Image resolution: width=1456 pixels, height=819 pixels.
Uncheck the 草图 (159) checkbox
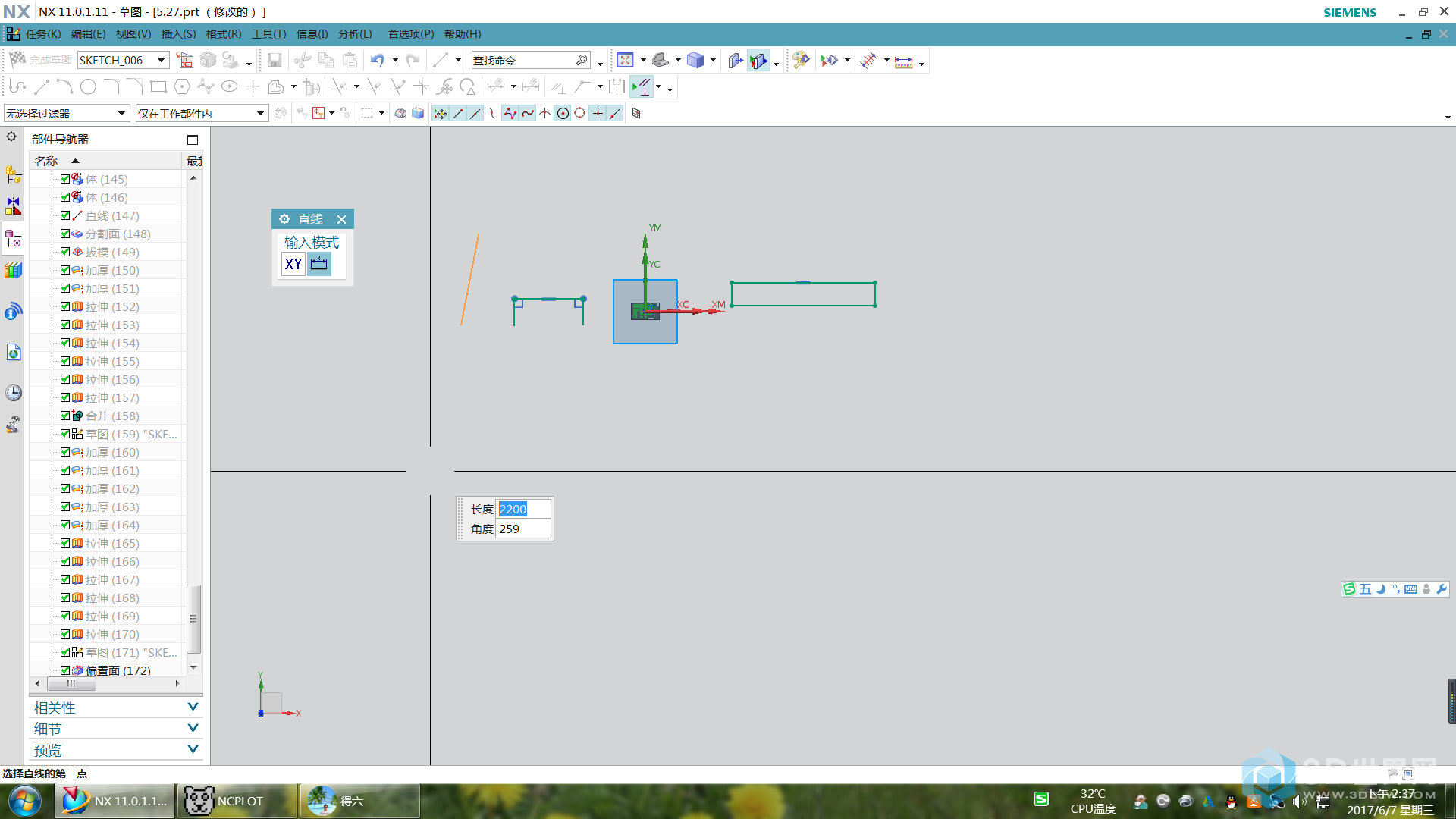click(65, 434)
